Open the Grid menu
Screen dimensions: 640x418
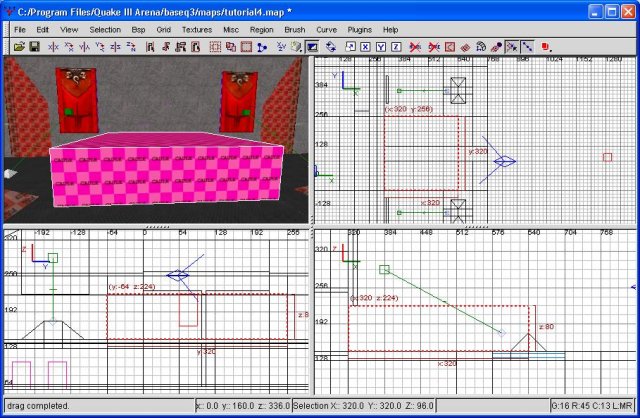tap(163, 30)
